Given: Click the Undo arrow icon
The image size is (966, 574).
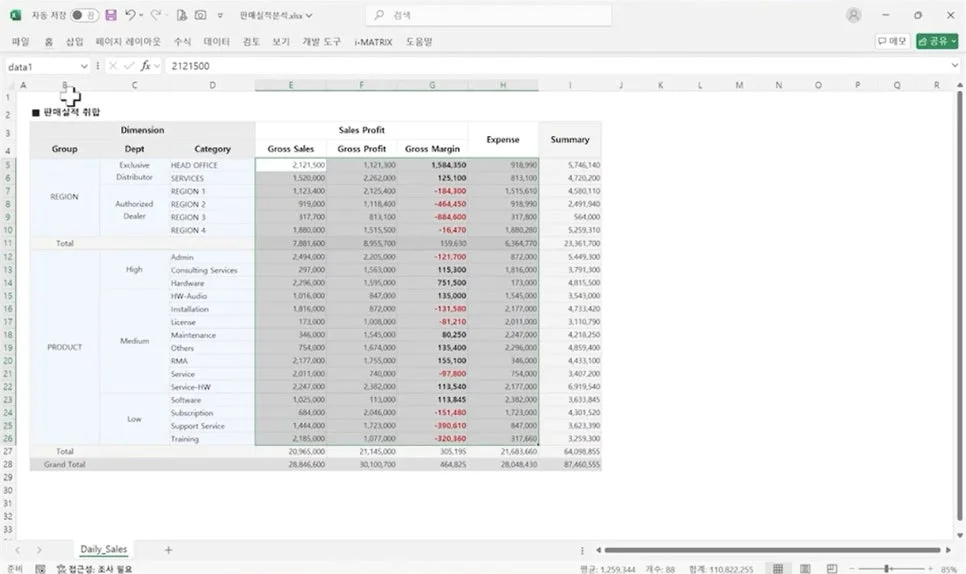Looking at the screenshot, I should [x=131, y=16].
